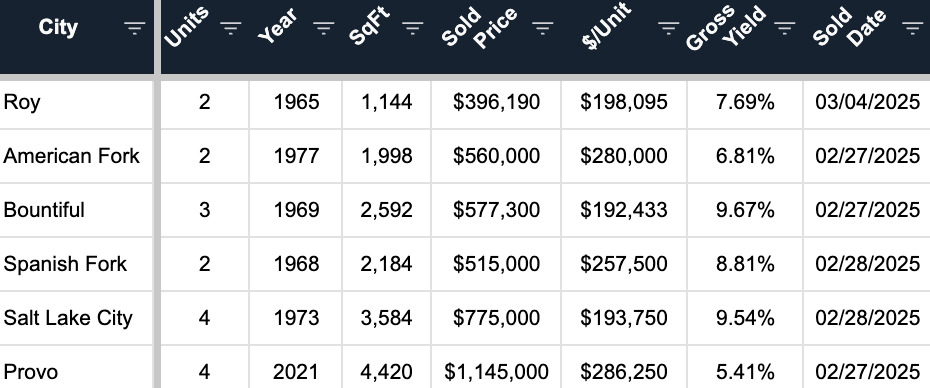Open the Sold Price filter icon
Image resolution: width=930 pixels, height=388 pixels.
click(543, 28)
